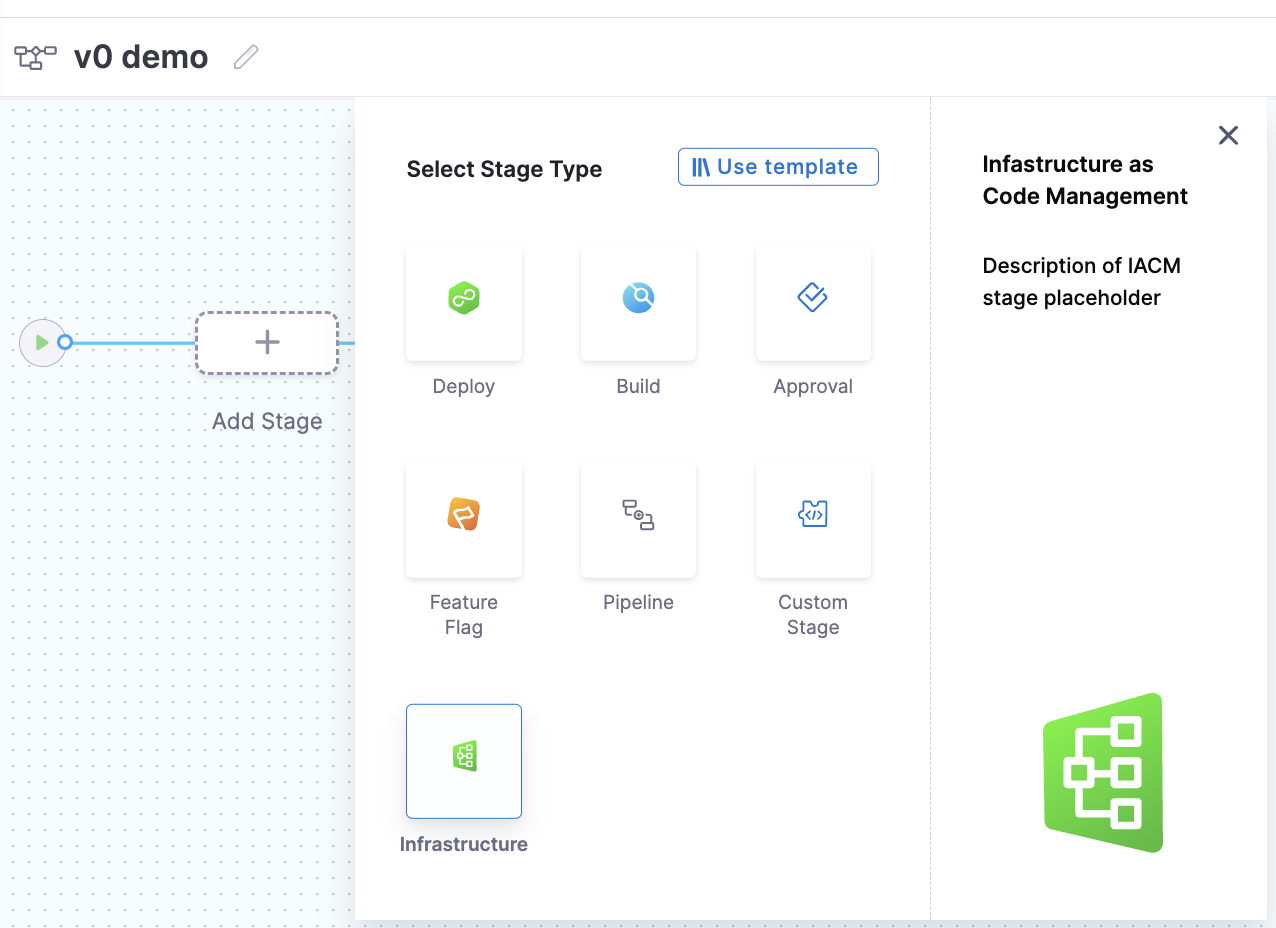Open the Use template dialog
The image size is (1276, 928).
[x=778, y=166]
